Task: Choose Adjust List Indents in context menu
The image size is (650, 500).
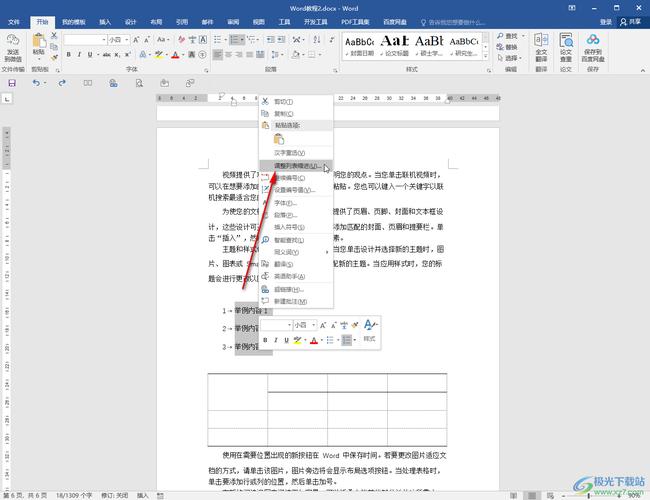Action: pos(296,166)
